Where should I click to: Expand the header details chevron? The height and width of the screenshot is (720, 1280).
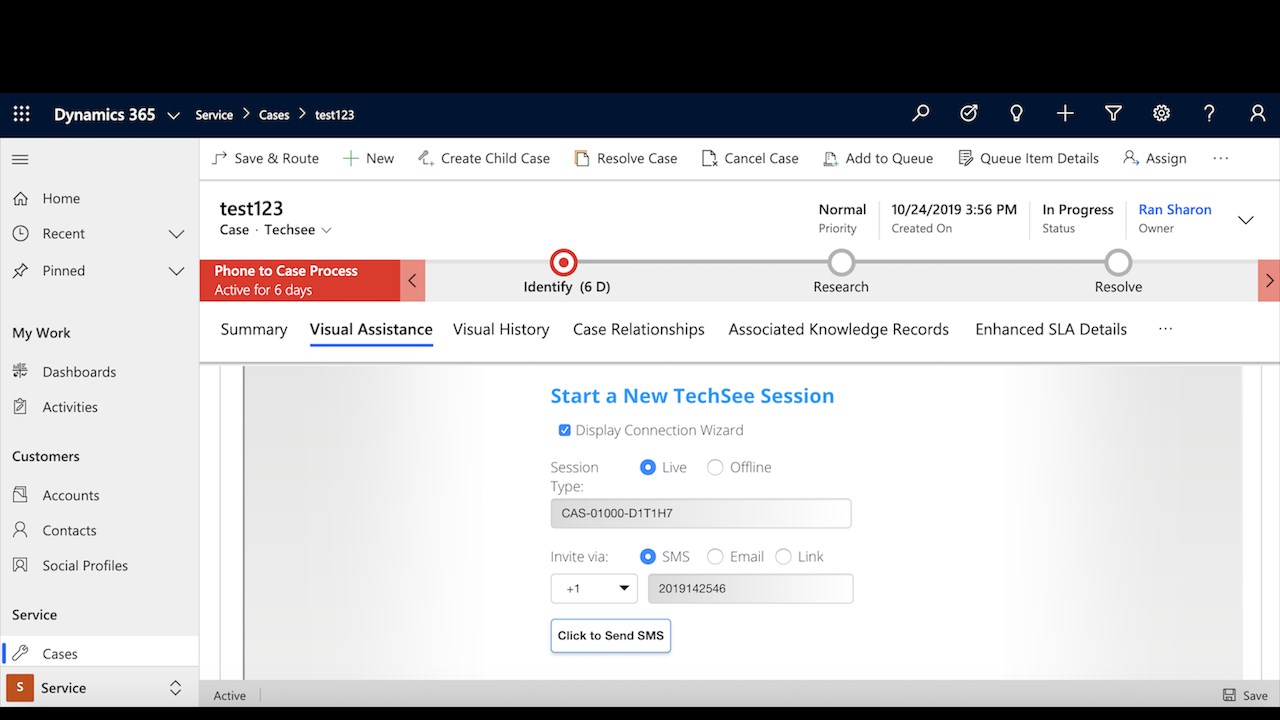(x=1245, y=220)
